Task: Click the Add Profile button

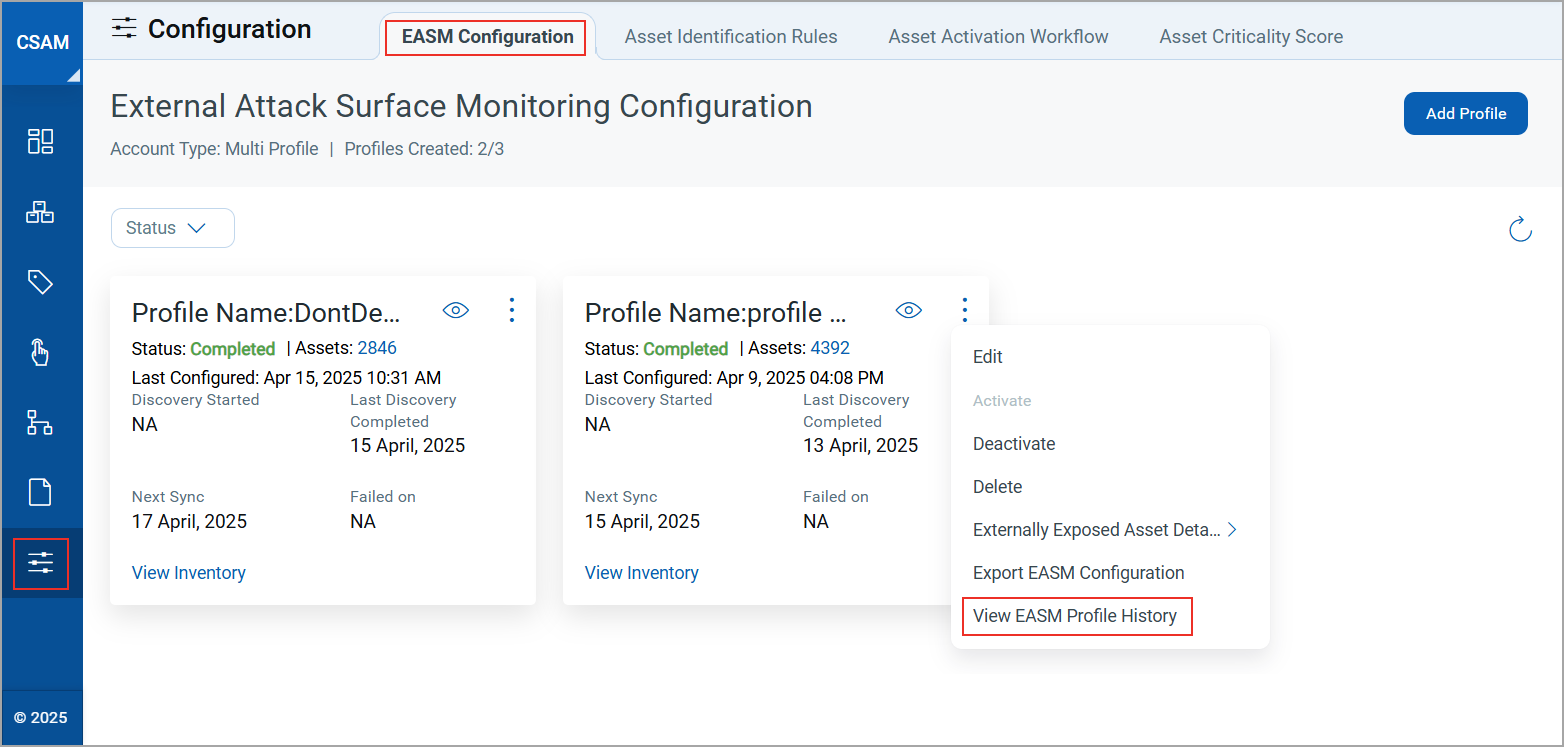Action: pos(1465,114)
